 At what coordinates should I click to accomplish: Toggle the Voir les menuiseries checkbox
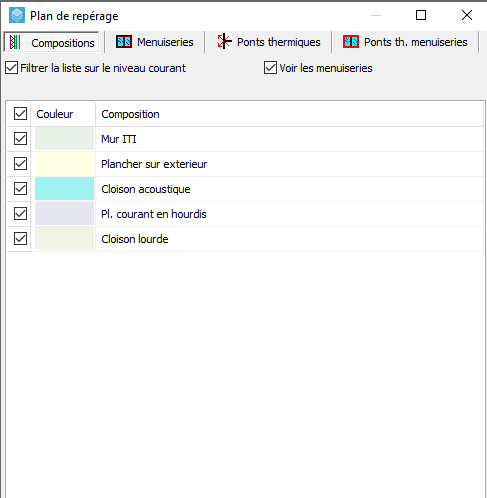270,68
